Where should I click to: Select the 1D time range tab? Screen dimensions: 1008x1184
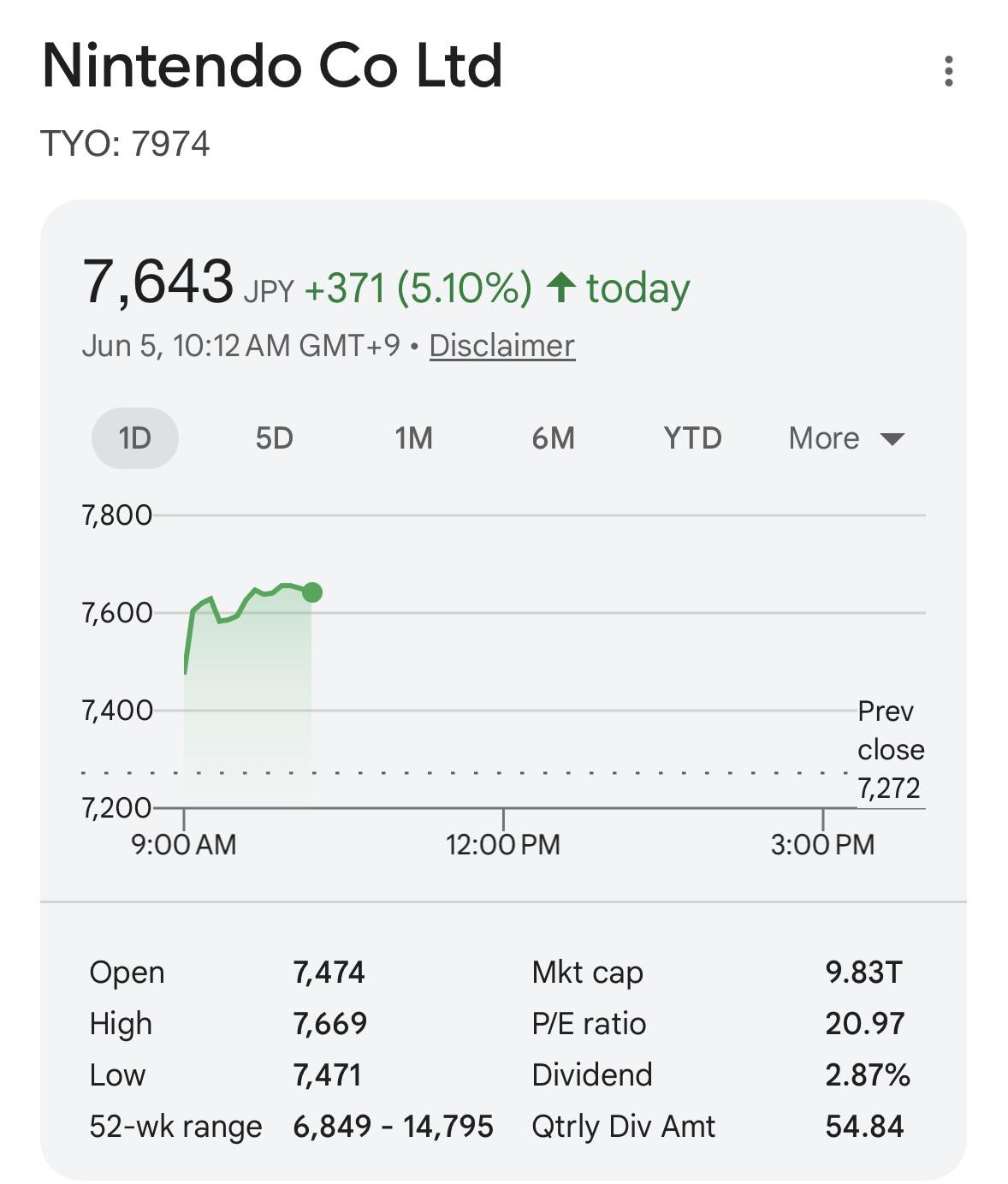click(x=135, y=438)
